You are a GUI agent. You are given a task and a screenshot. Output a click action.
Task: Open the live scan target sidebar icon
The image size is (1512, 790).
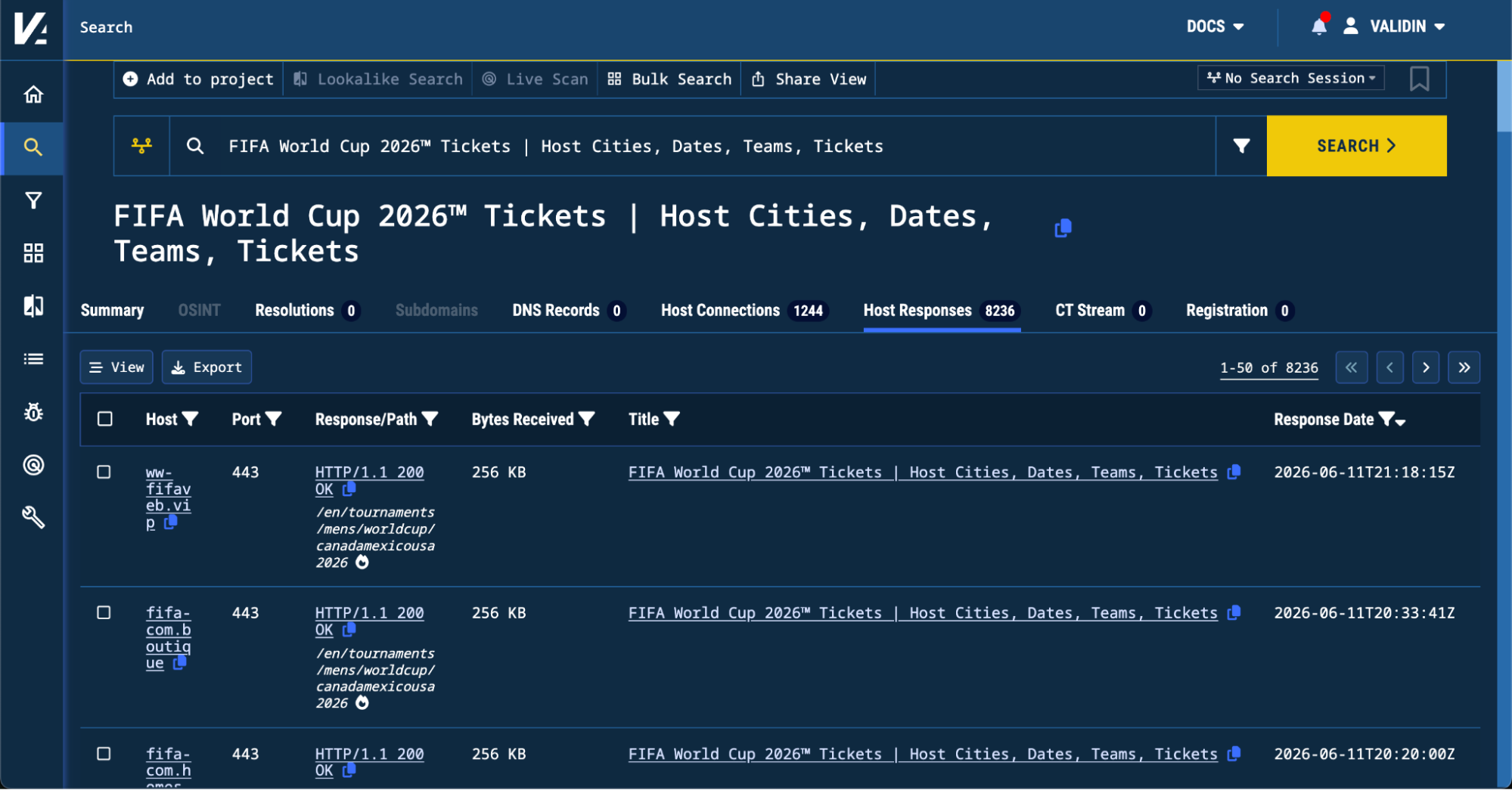point(33,465)
